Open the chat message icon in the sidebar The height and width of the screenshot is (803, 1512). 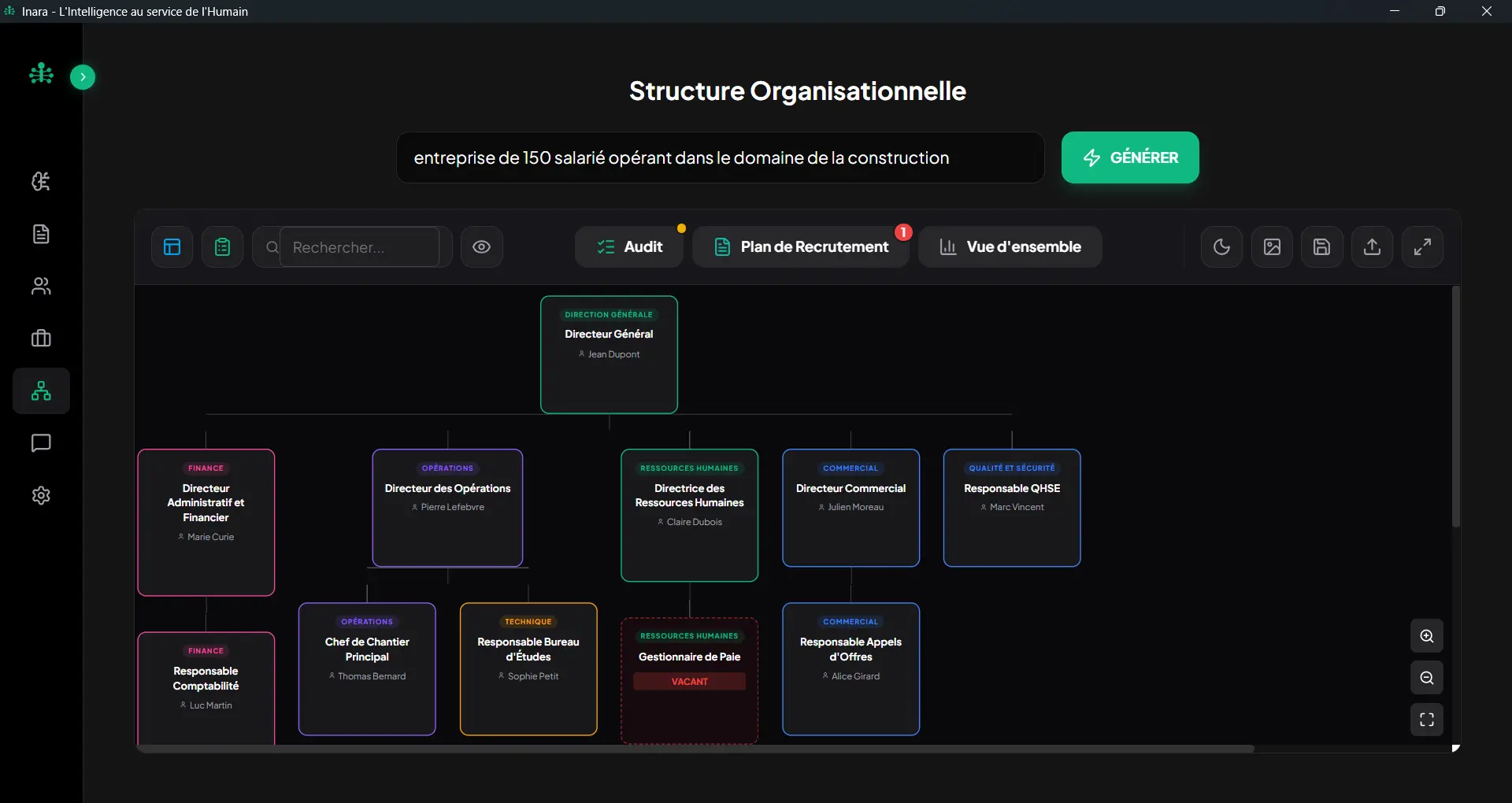coord(41,443)
